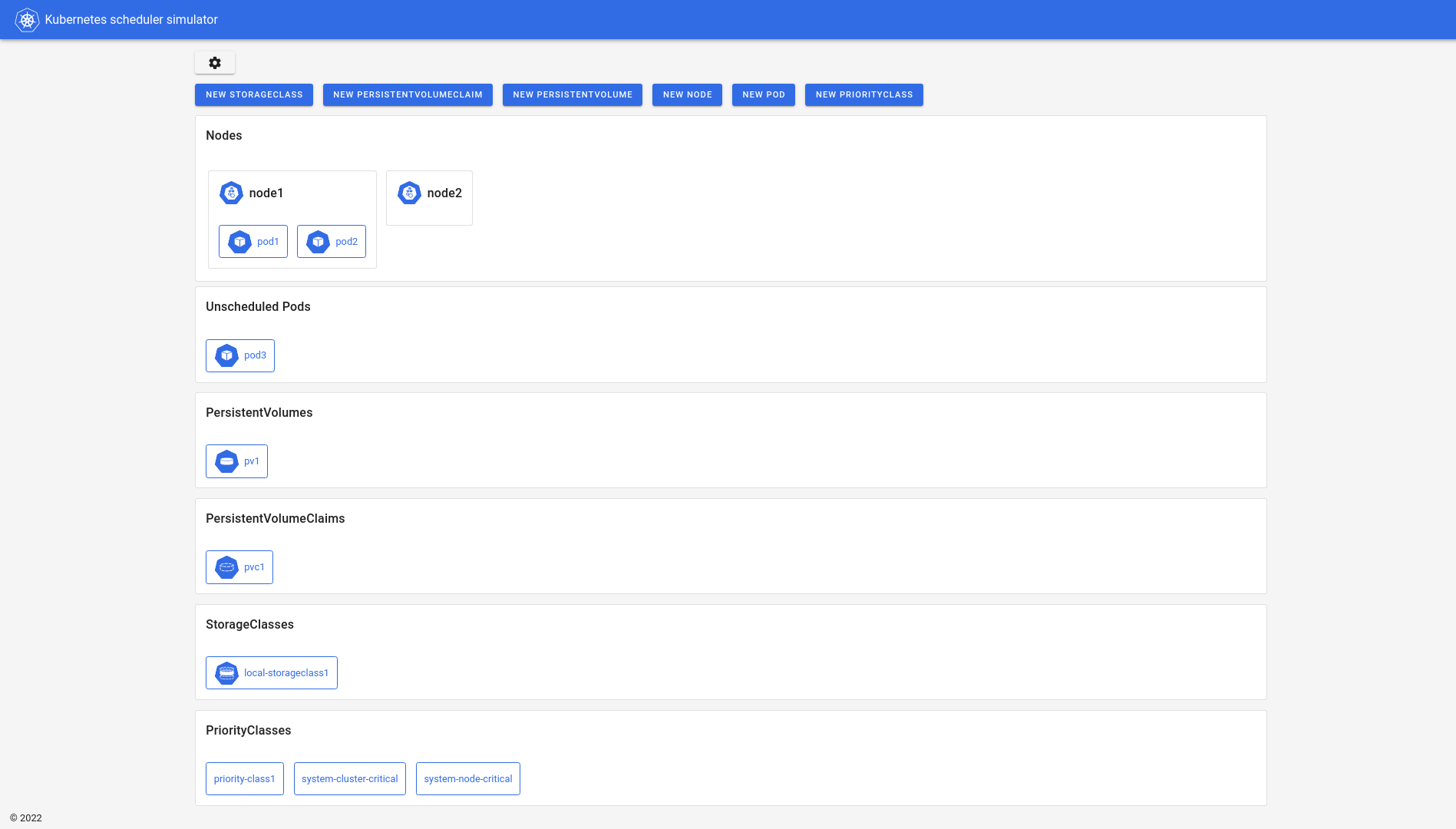Click the node2 name text

pyautogui.click(x=444, y=193)
